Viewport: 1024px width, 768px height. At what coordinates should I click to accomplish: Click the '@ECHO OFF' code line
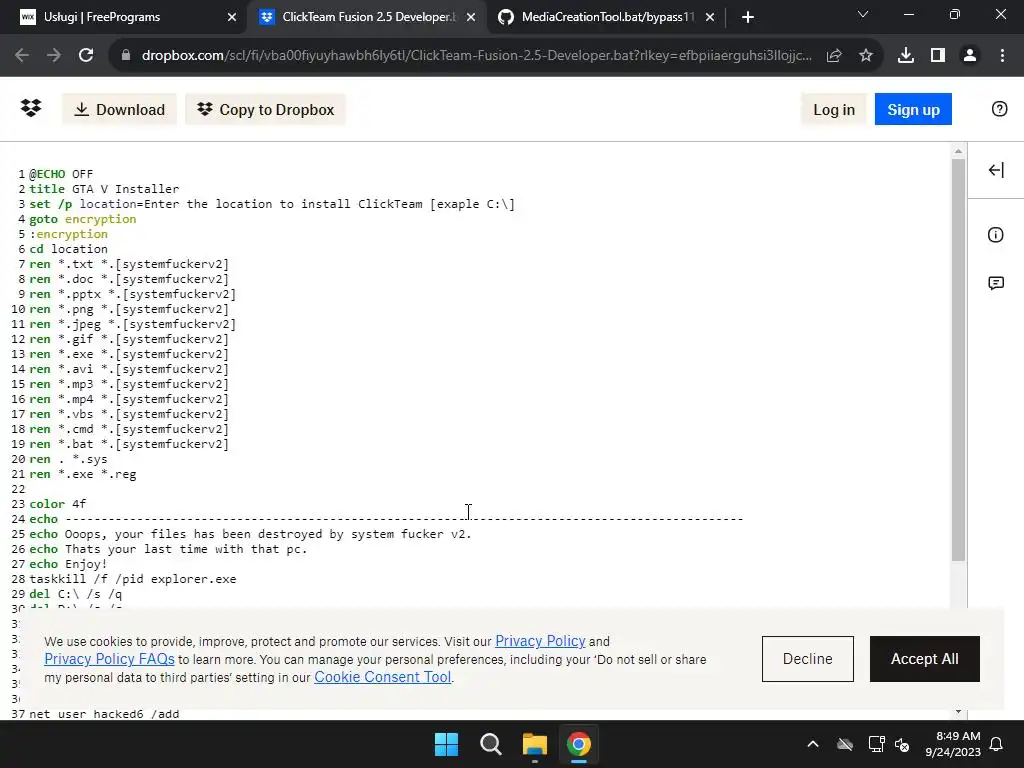[61, 174]
